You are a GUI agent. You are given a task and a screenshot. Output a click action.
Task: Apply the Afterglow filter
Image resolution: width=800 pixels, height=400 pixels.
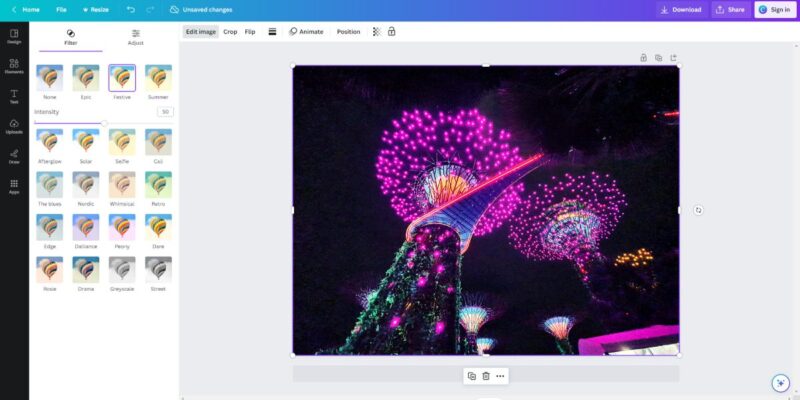[49, 142]
